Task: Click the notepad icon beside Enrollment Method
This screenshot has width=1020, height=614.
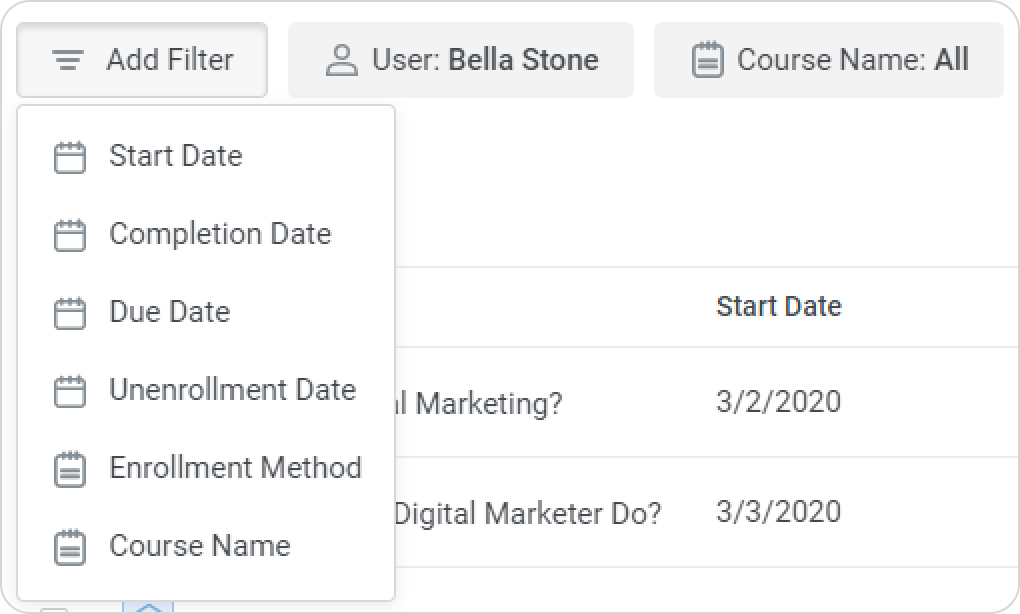Action: pyautogui.click(x=69, y=469)
